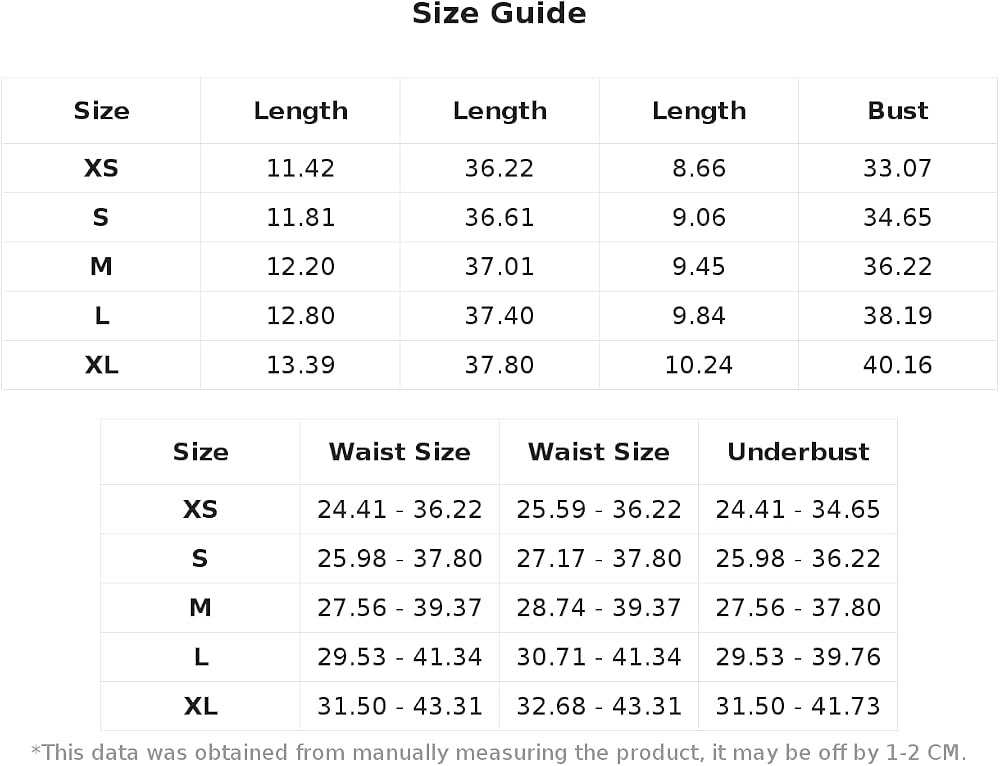Select the Bust column header
Image resolution: width=1000 pixels, height=766 pixels.
897,111
